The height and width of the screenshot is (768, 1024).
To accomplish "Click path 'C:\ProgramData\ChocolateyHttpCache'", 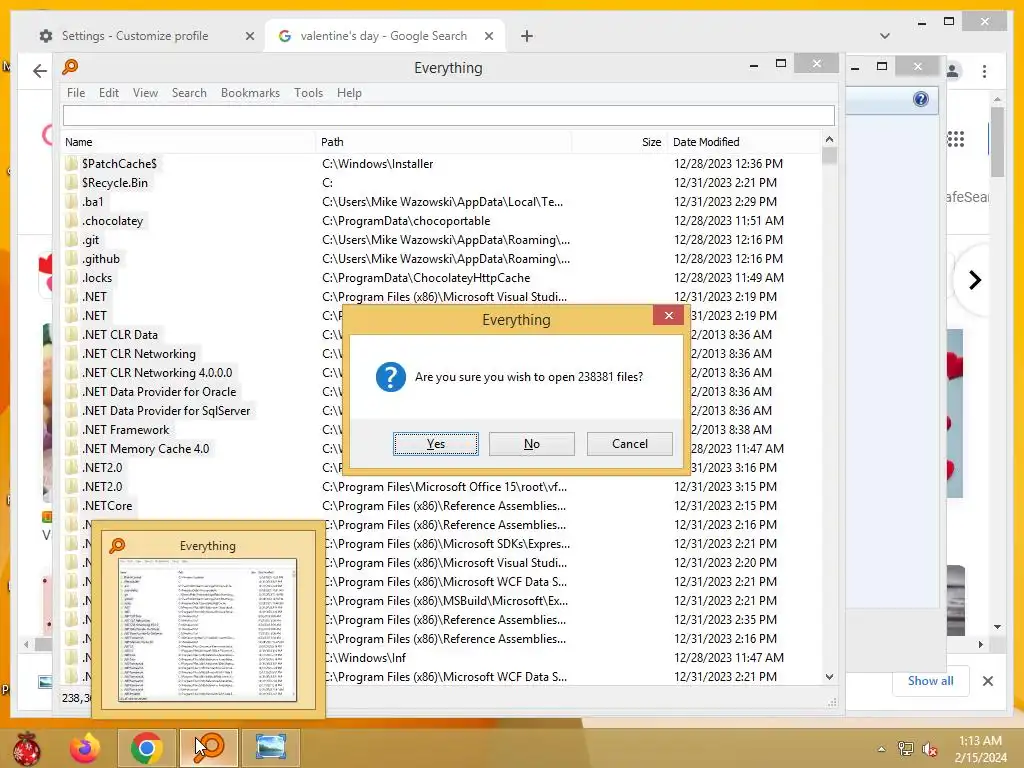I will (x=426, y=278).
